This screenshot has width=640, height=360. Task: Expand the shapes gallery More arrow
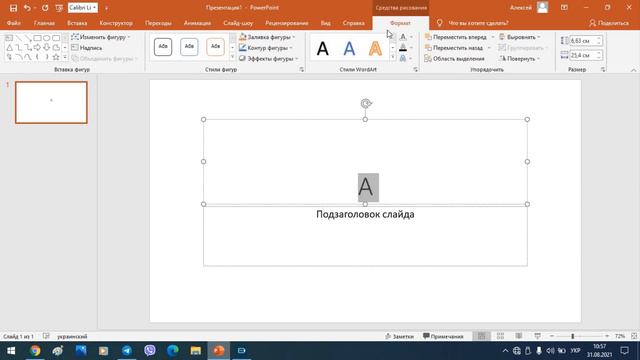pyautogui.click(x=65, y=57)
